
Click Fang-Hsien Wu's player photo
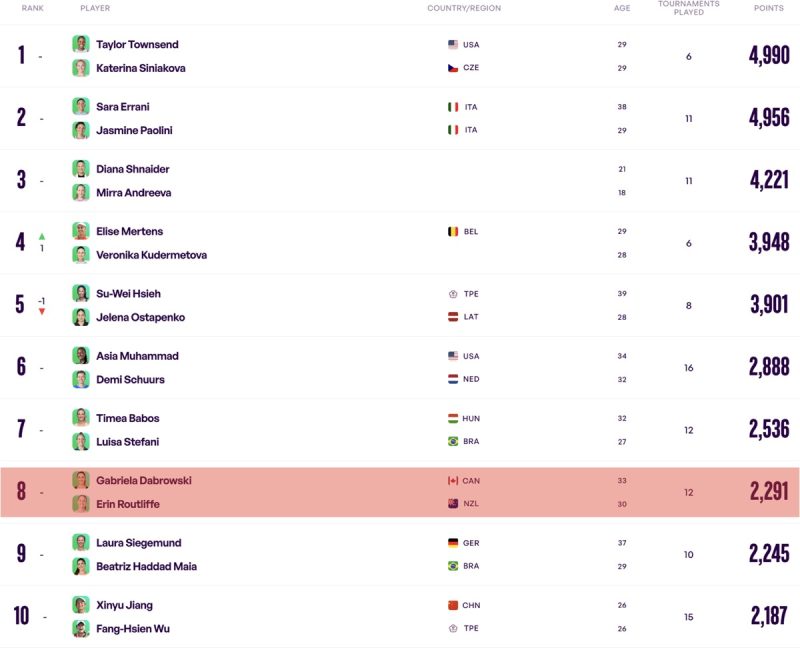[x=81, y=628]
